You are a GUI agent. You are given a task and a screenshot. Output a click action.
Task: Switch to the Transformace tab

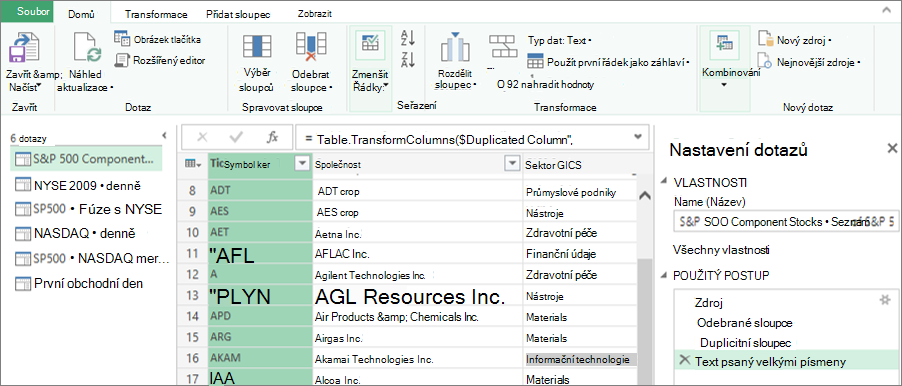pyautogui.click(x=156, y=14)
